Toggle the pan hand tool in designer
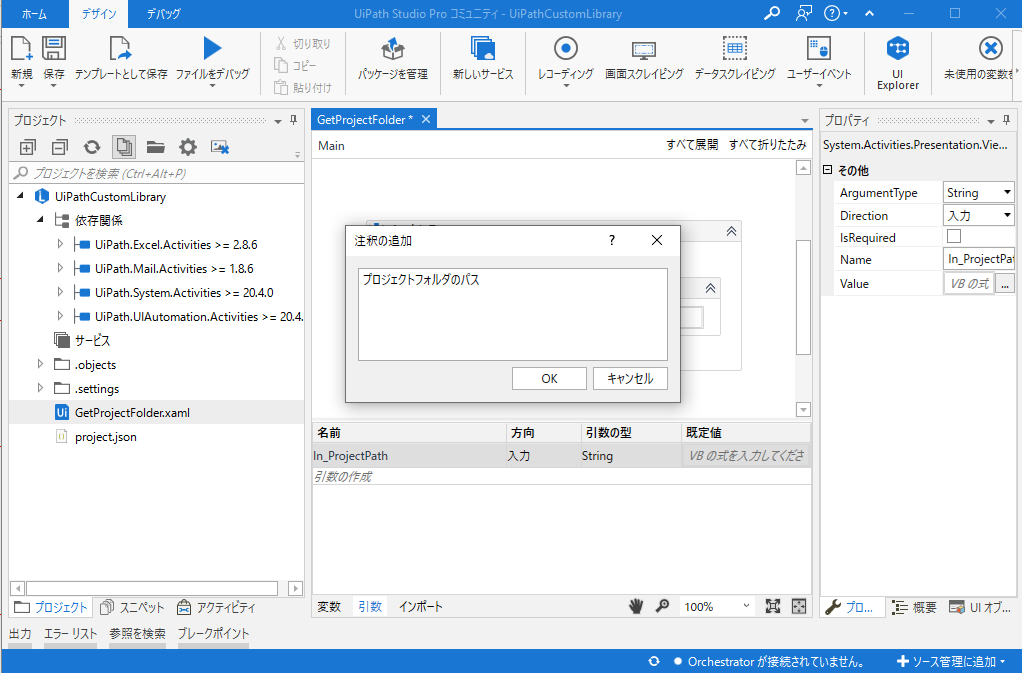 tap(635, 607)
